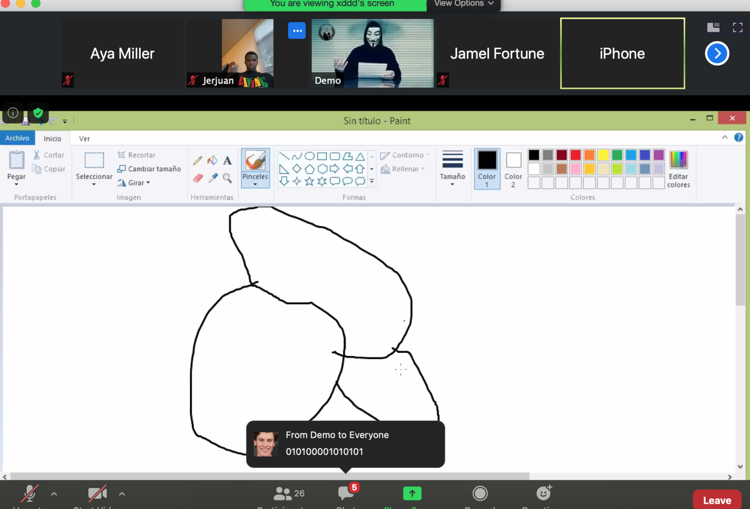This screenshot has width=750, height=509.
Task: Leave the meeting with the Leave button
Action: (x=717, y=500)
